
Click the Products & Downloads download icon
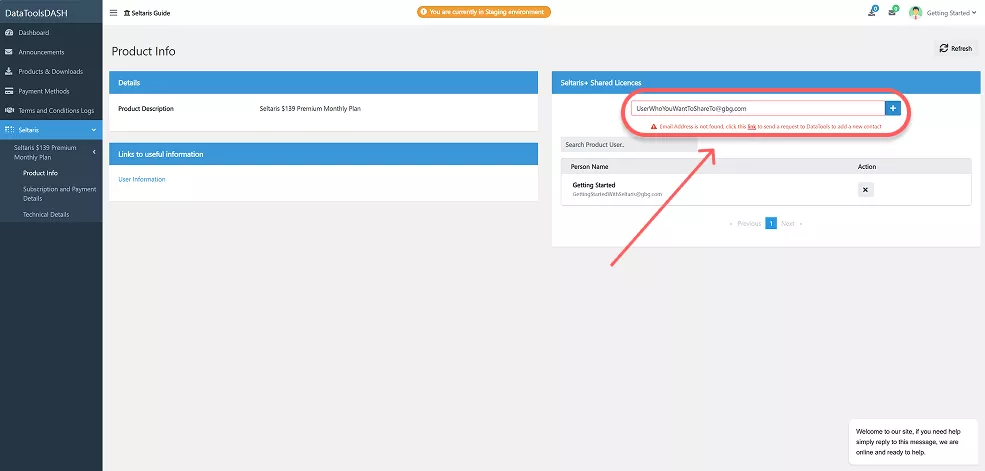point(9,72)
